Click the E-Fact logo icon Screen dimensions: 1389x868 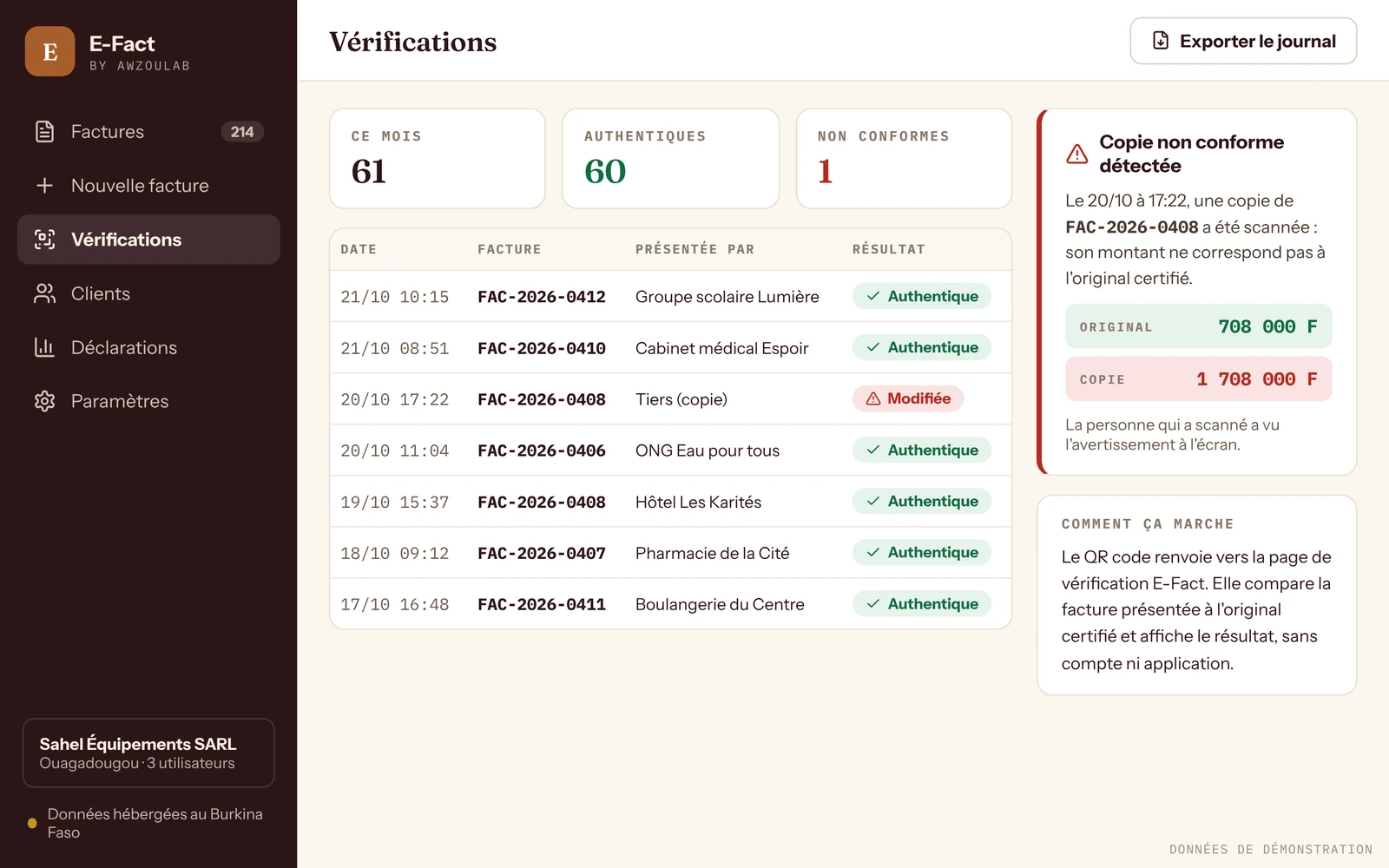[49, 51]
